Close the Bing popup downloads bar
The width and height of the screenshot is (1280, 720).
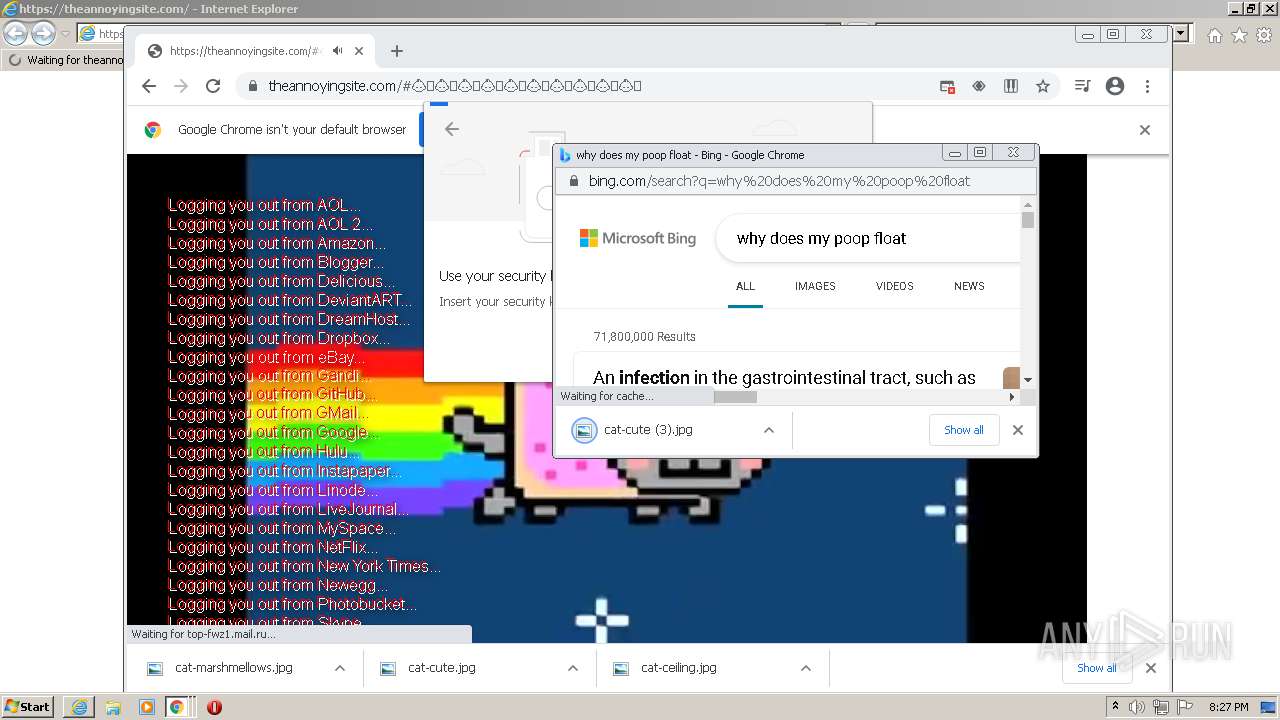tap(1018, 430)
